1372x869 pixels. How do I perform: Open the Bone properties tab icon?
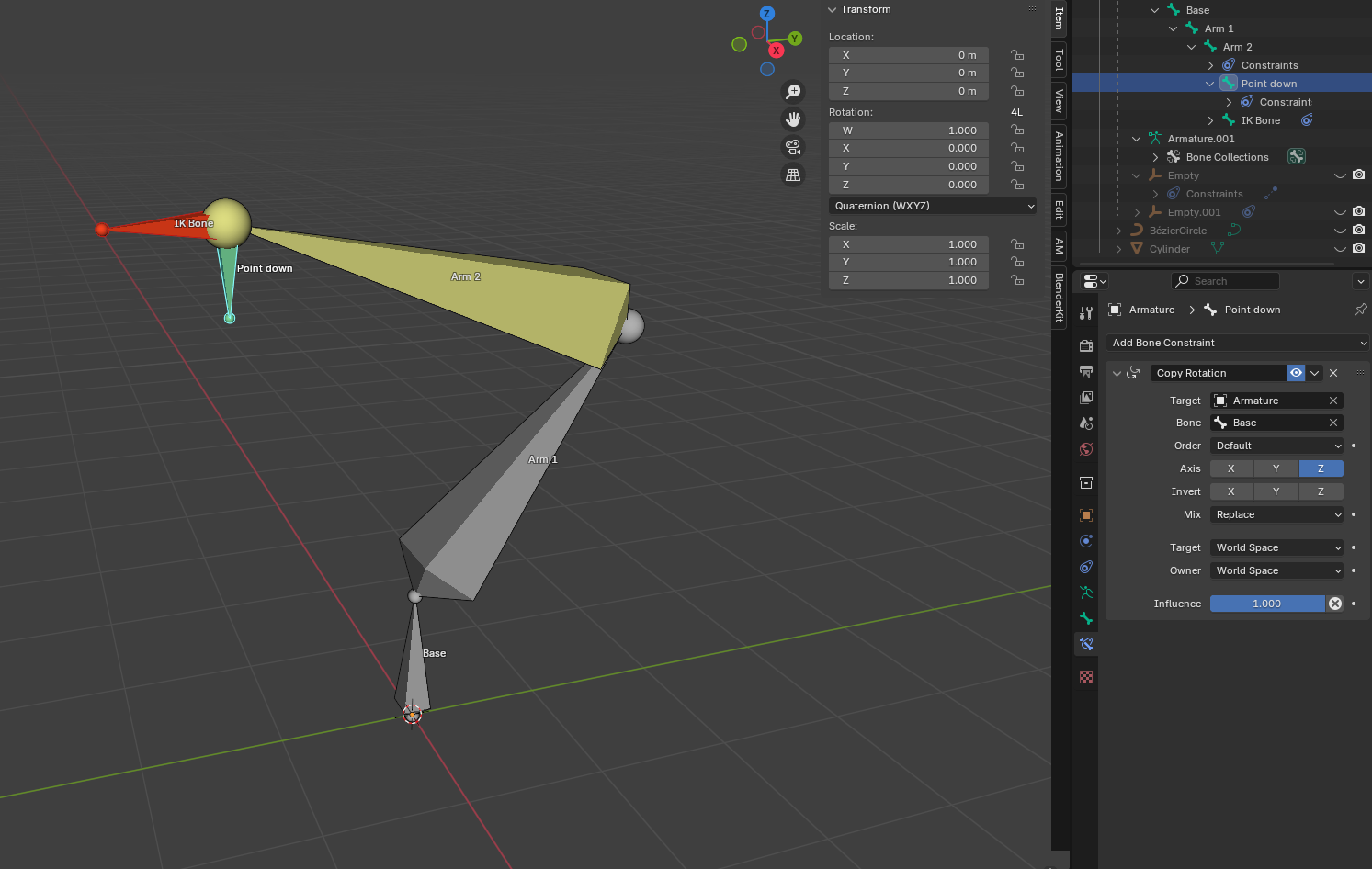pos(1086,618)
